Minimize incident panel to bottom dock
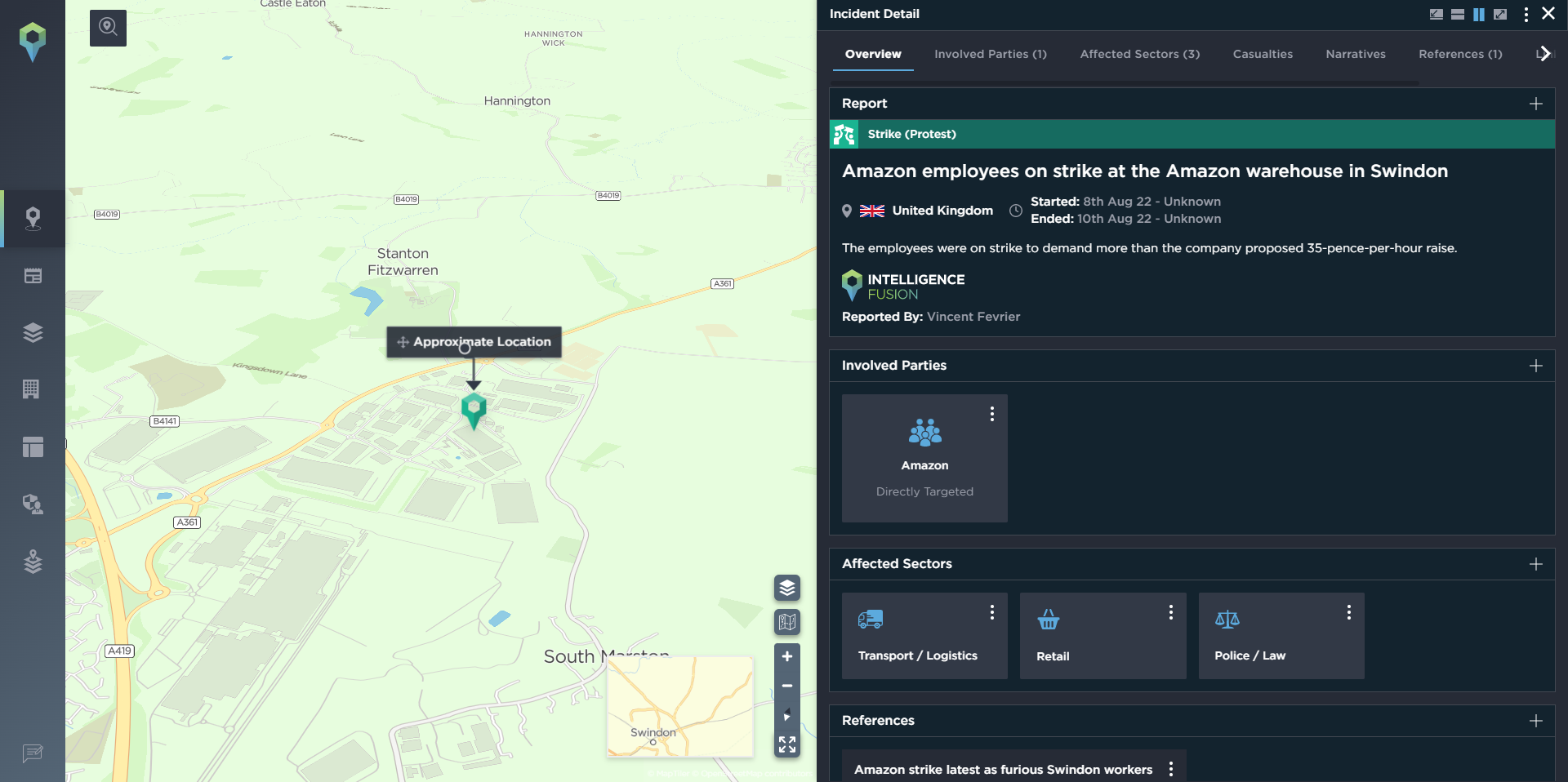 click(1437, 14)
